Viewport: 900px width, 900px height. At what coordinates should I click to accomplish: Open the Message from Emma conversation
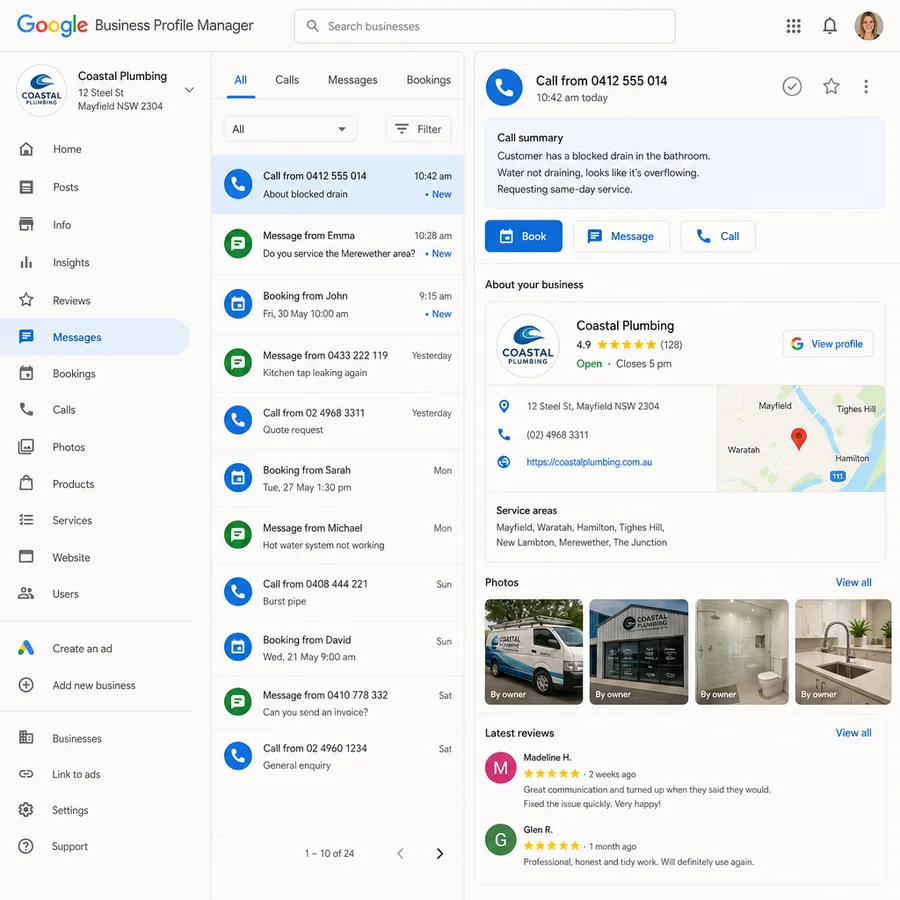338,245
